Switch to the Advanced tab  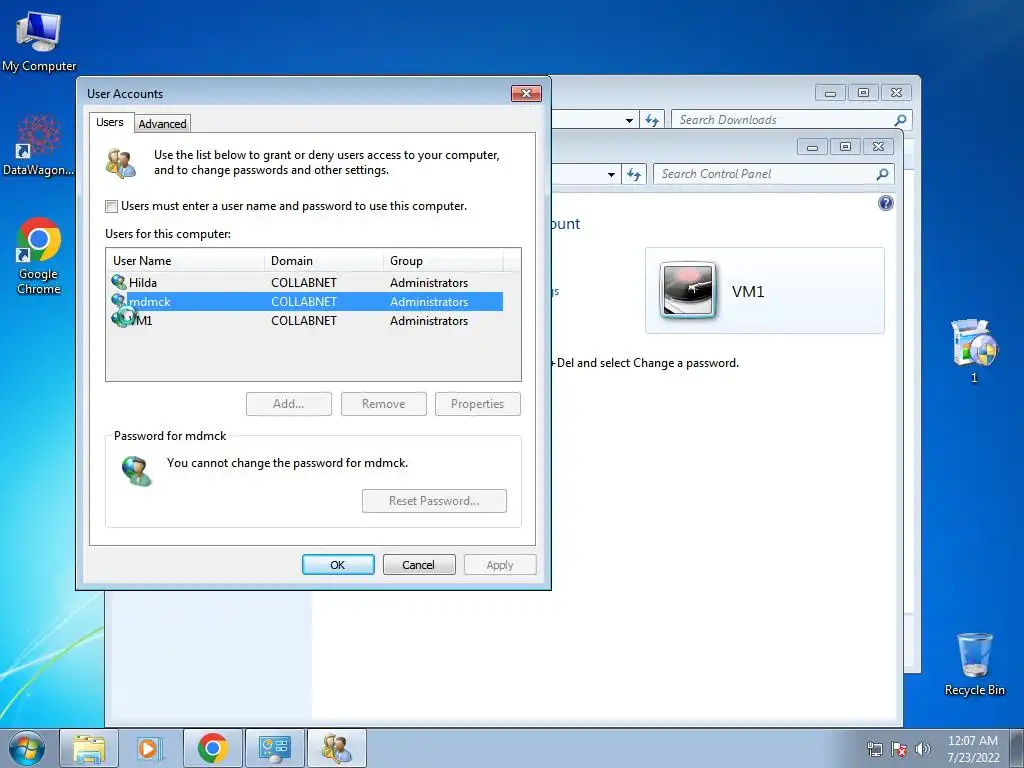tap(163, 123)
